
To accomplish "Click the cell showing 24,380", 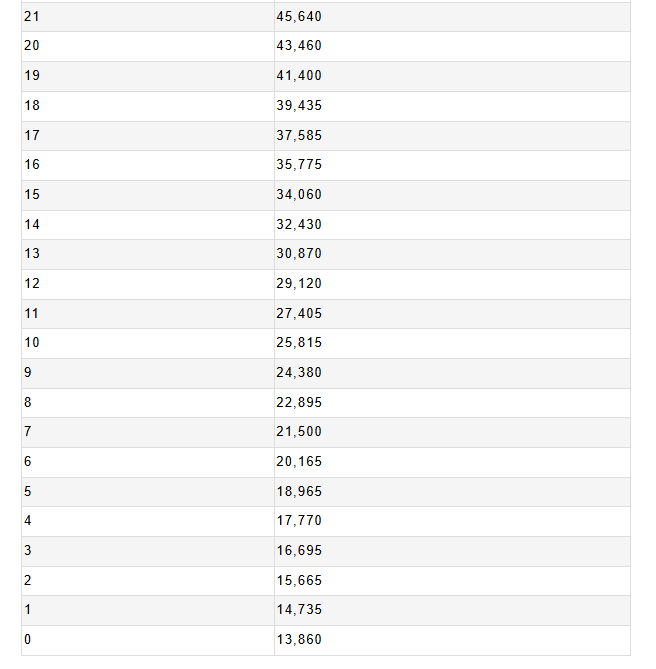I will click(299, 373).
